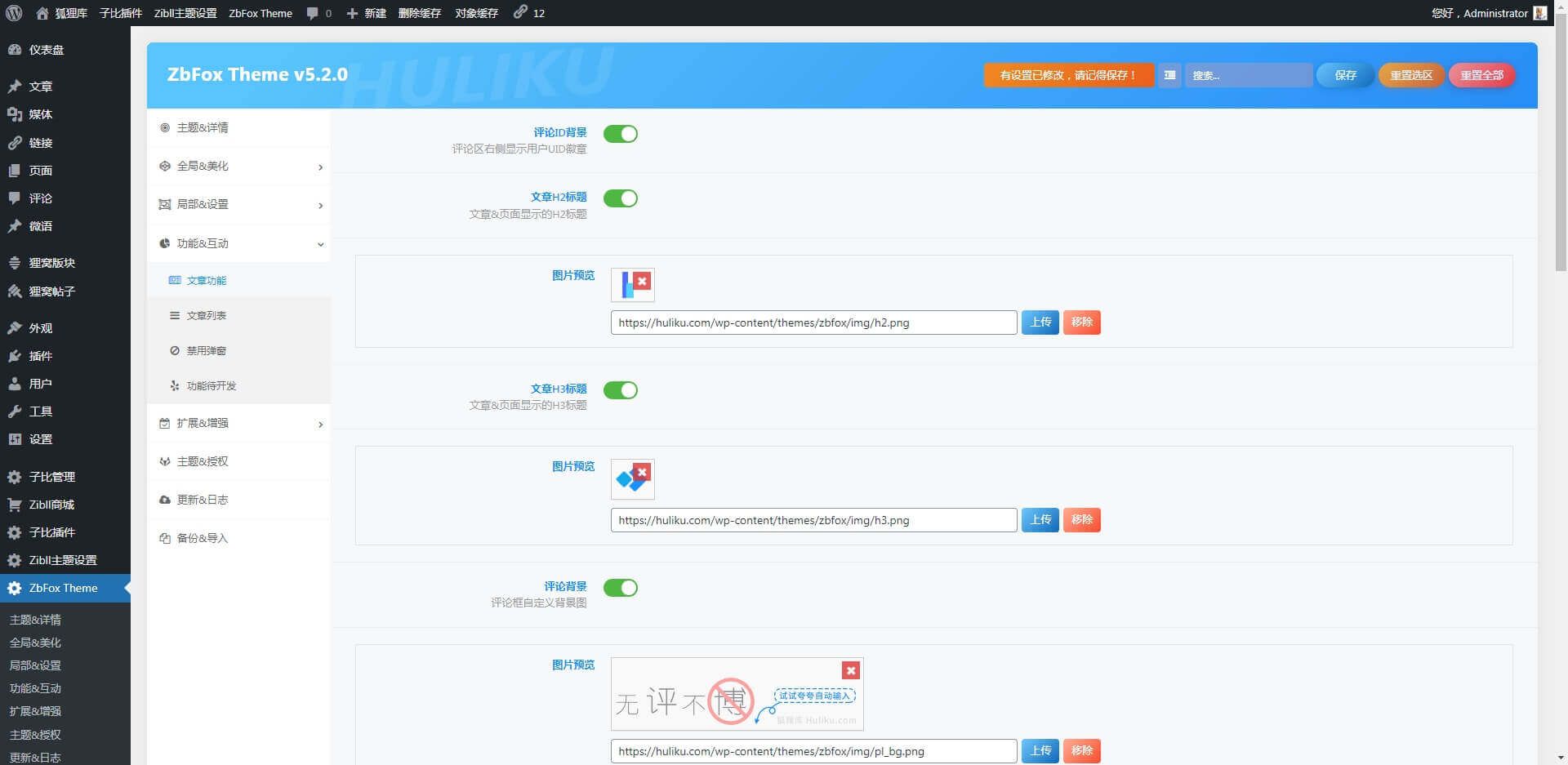Click the blue 保存 button
Viewport: 1568px width, 765px height.
click(x=1345, y=75)
